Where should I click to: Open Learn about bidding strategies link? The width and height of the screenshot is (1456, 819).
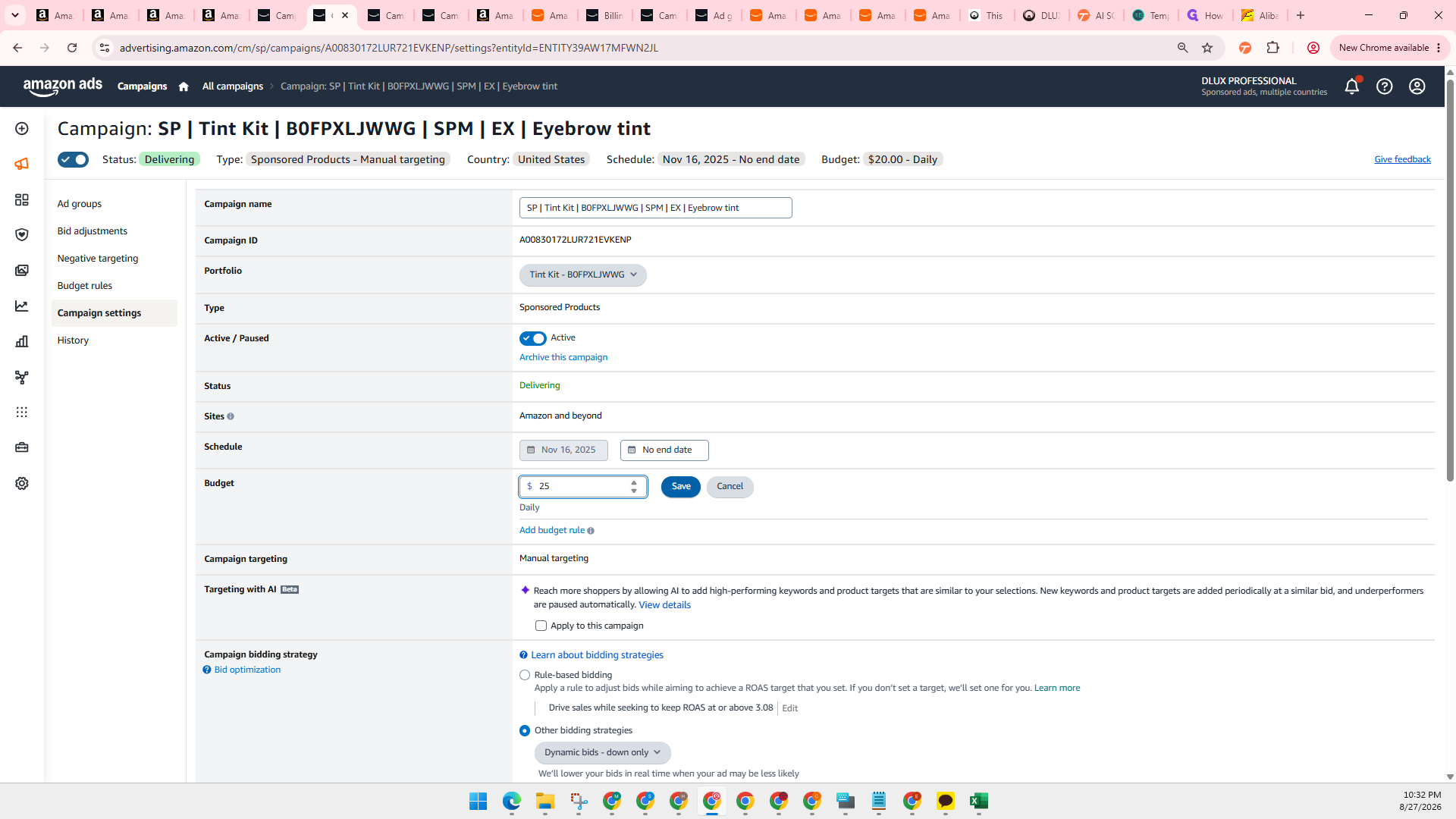click(597, 655)
